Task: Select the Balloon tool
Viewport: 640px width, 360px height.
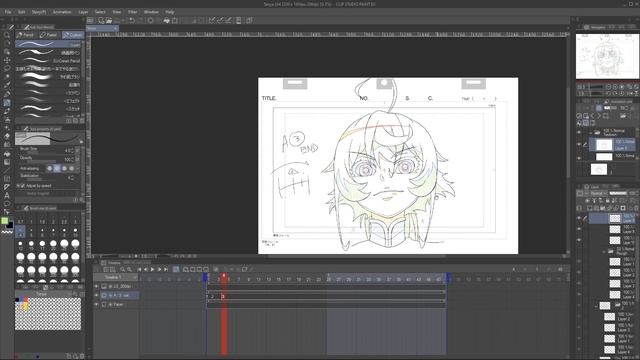Action: 7,204
